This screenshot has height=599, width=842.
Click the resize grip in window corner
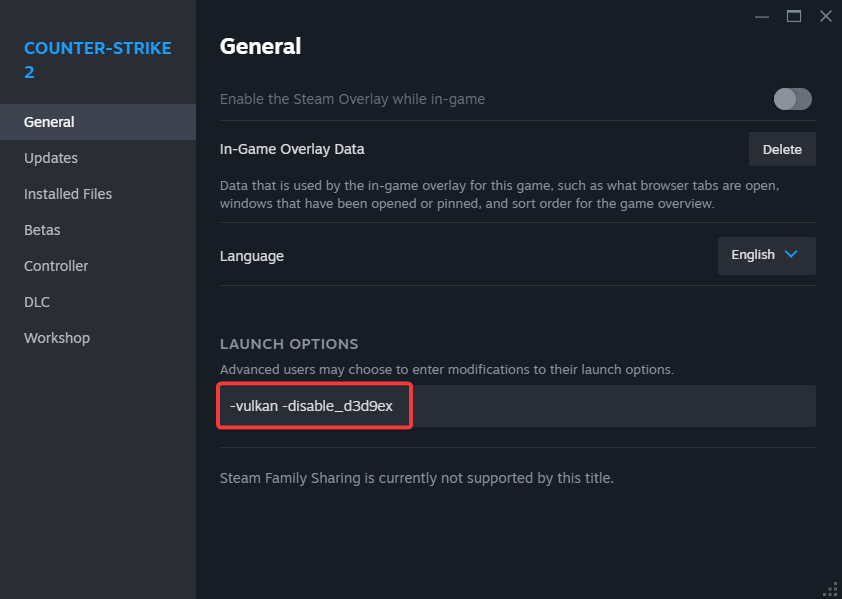[831, 589]
